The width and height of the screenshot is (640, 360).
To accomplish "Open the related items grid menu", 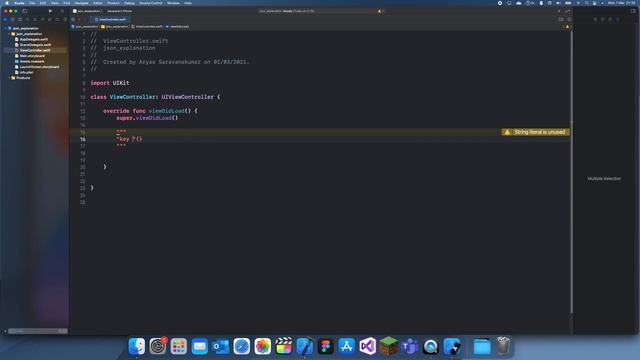I will pyautogui.click(x=73, y=19).
